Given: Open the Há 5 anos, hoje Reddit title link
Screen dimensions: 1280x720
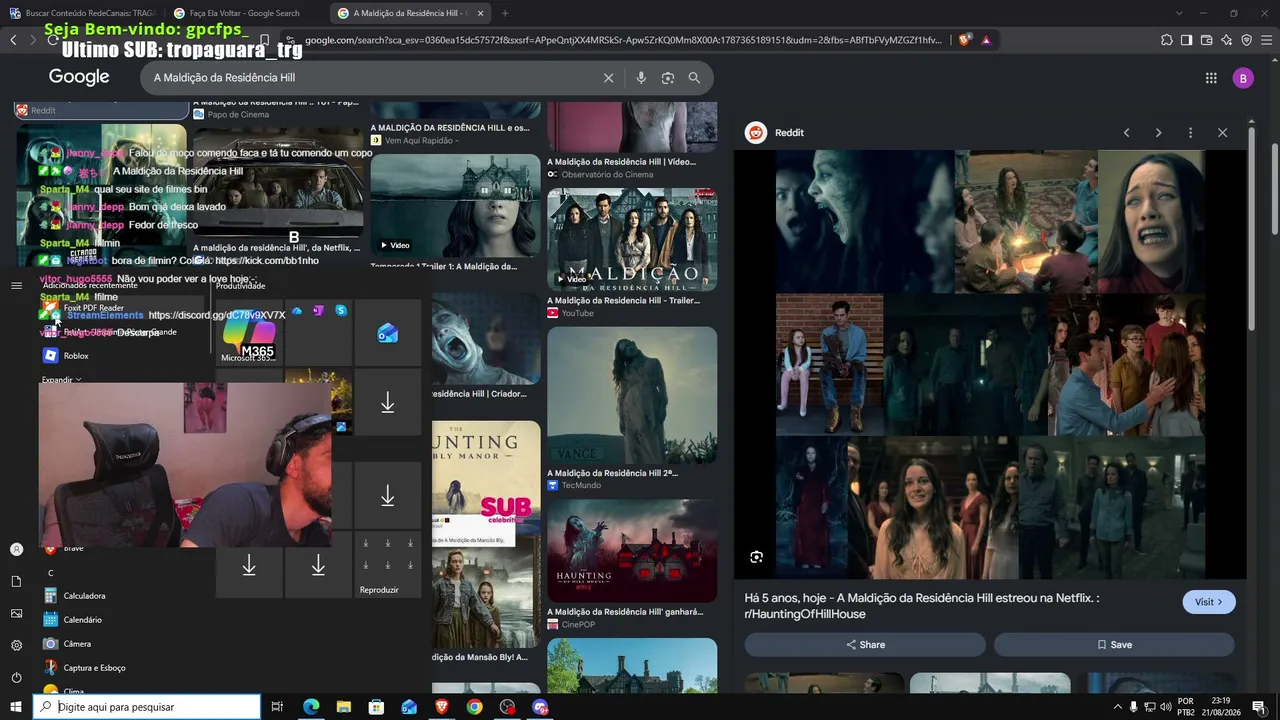Looking at the screenshot, I should pyautogui.click(x=922, y=606).
